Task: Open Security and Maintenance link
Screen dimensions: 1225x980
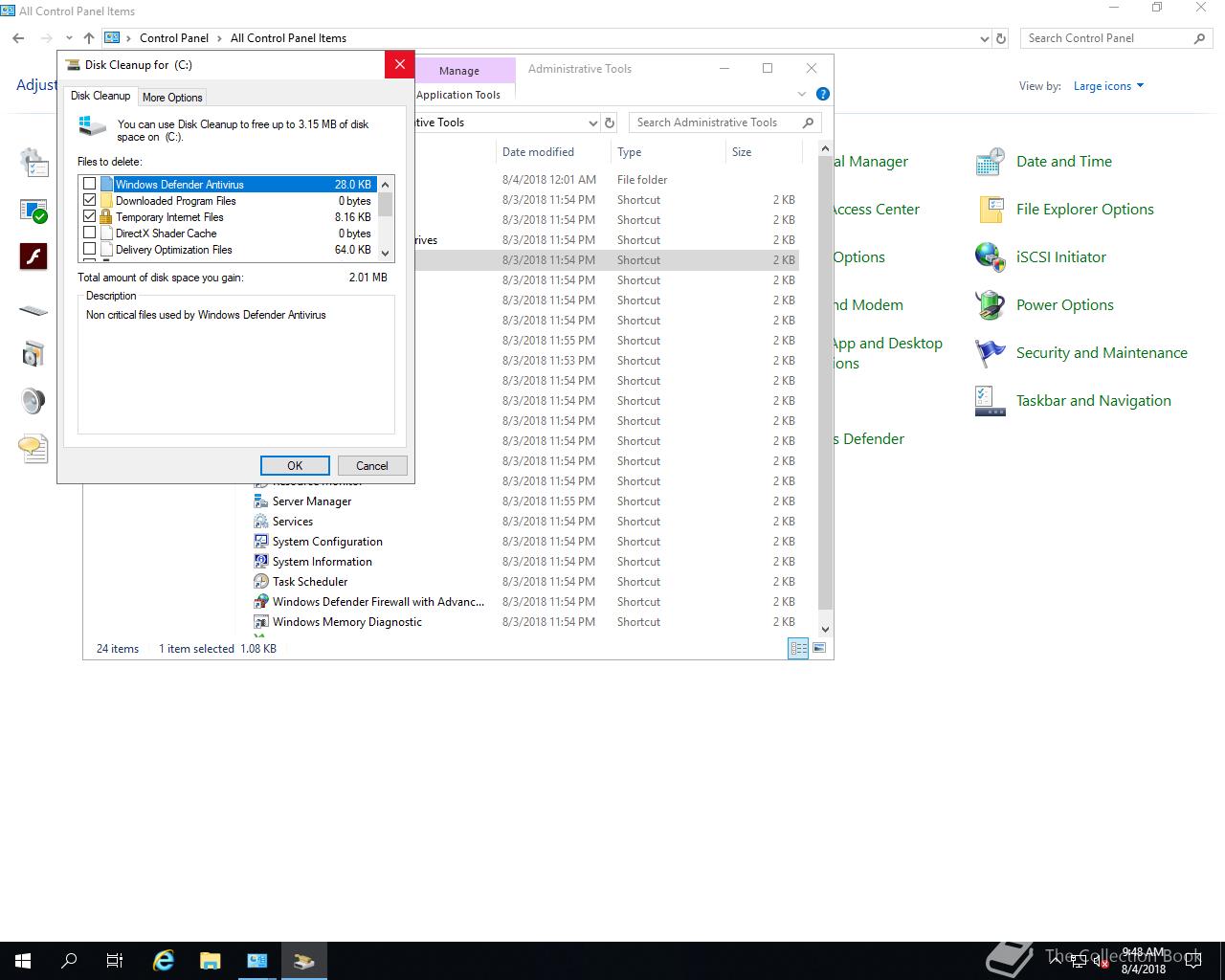Action: coord(1102,353)
